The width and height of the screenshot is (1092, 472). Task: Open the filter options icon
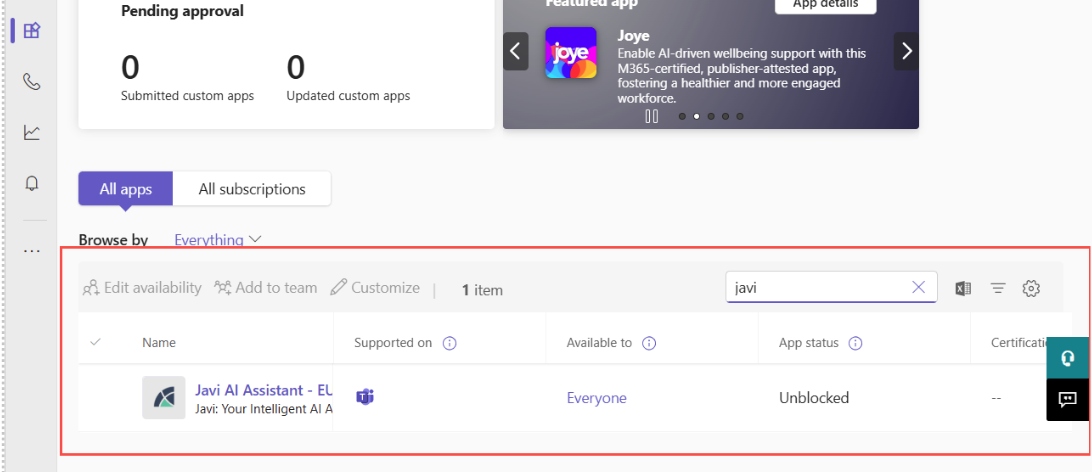click(x=998, y=288)
